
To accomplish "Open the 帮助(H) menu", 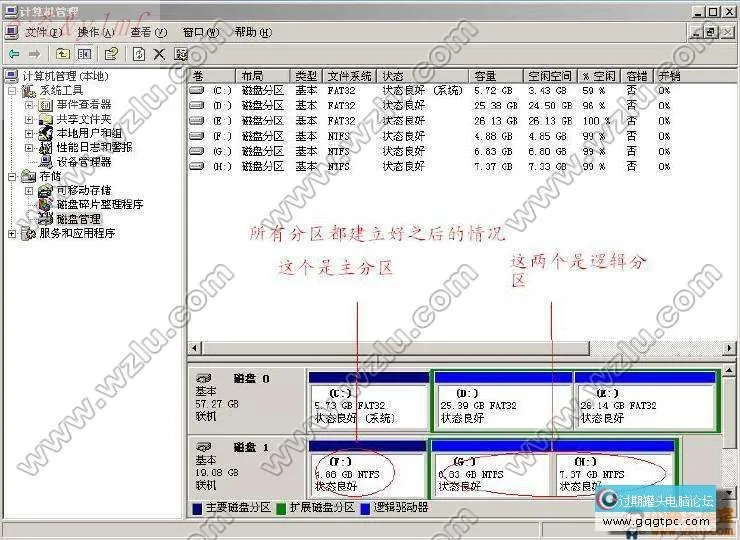I will [x=253, y=32].
